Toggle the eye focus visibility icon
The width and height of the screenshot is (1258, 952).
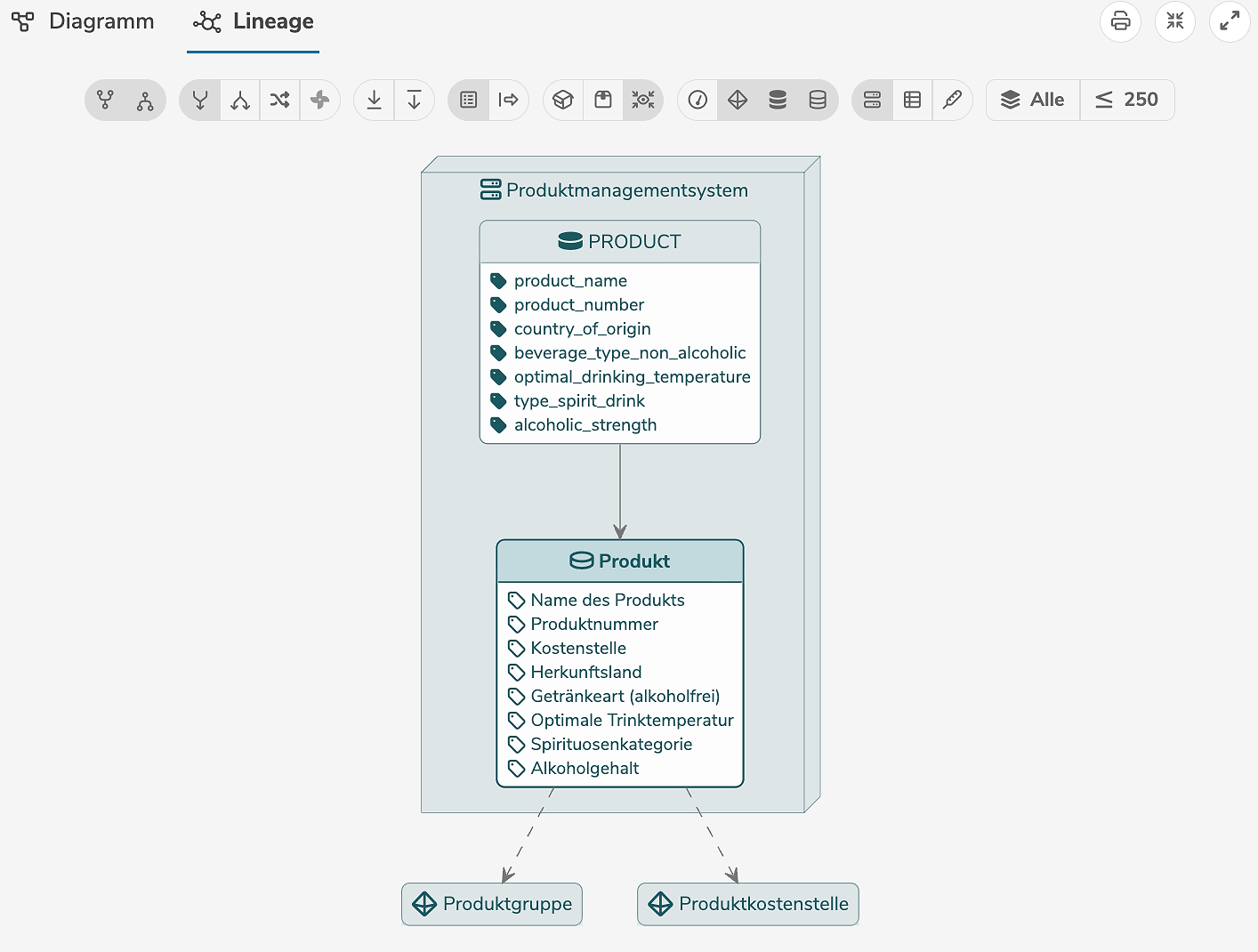pyautogui.click(x=643, y=100)
